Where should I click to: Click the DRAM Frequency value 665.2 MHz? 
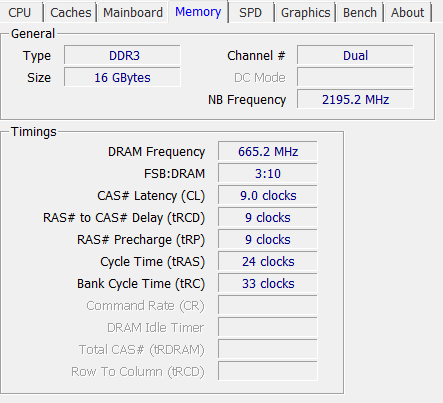click(x=268, y=151)
